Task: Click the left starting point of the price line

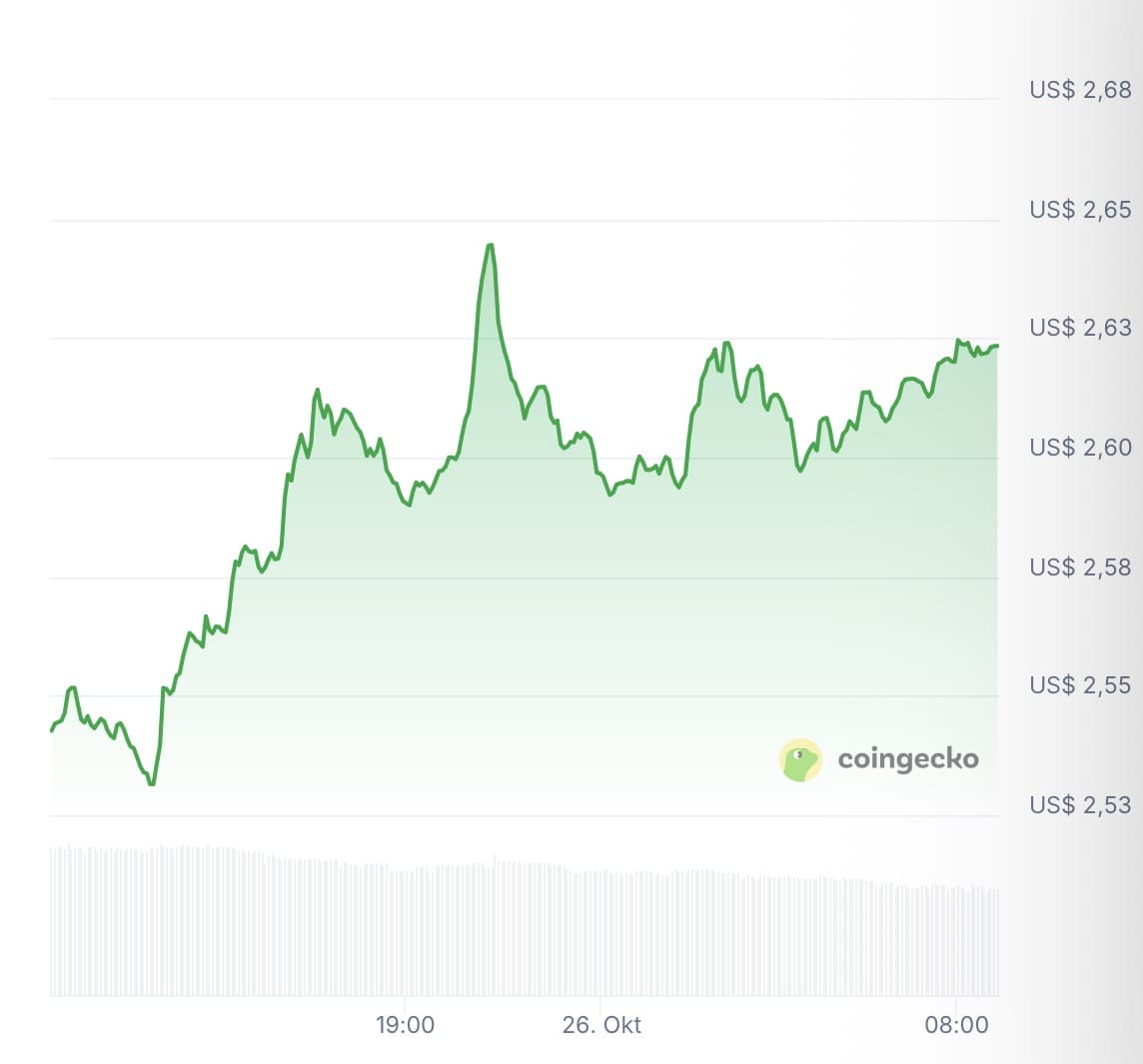Action: 52,730
